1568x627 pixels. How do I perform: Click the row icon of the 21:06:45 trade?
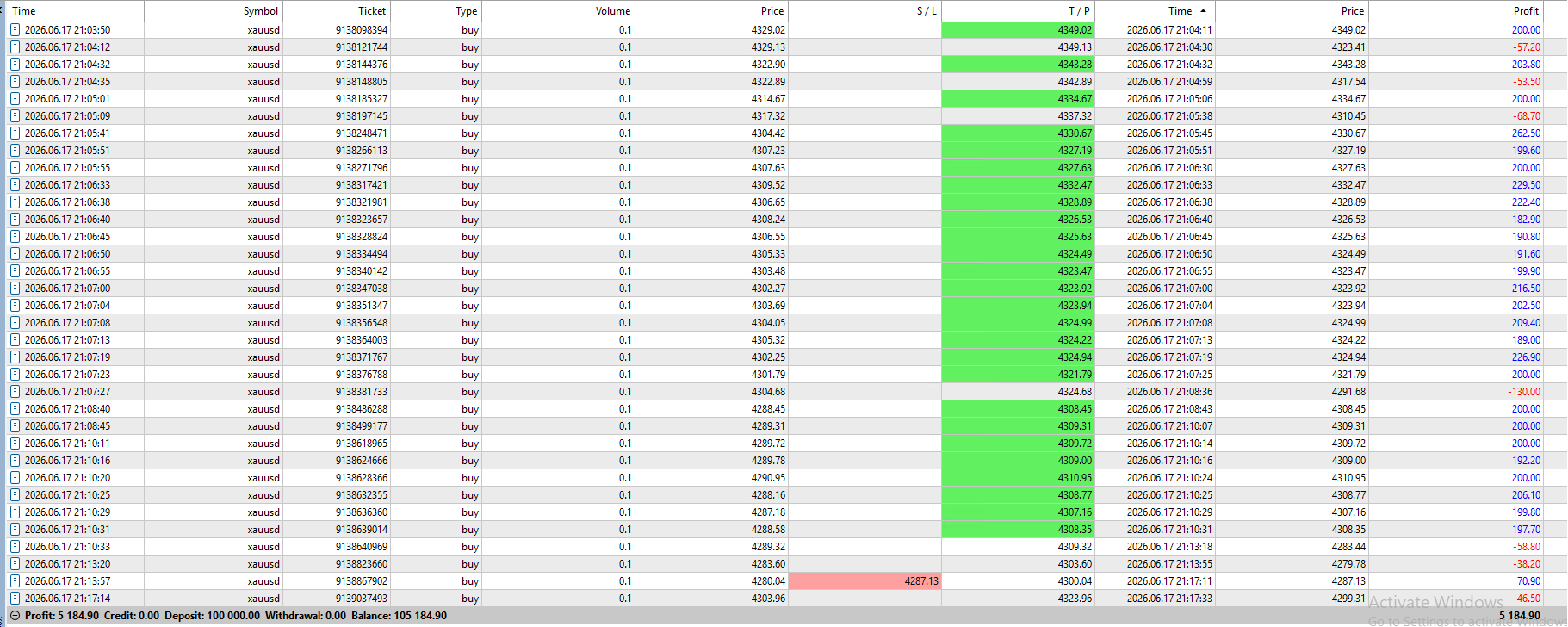(x=15, y=237)
